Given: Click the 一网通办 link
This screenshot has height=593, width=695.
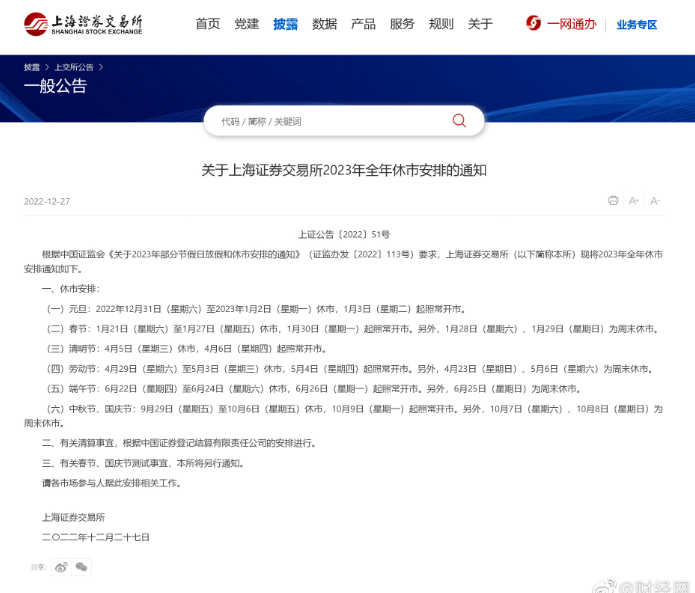Looking at the screenshot, I should [572, 24].
